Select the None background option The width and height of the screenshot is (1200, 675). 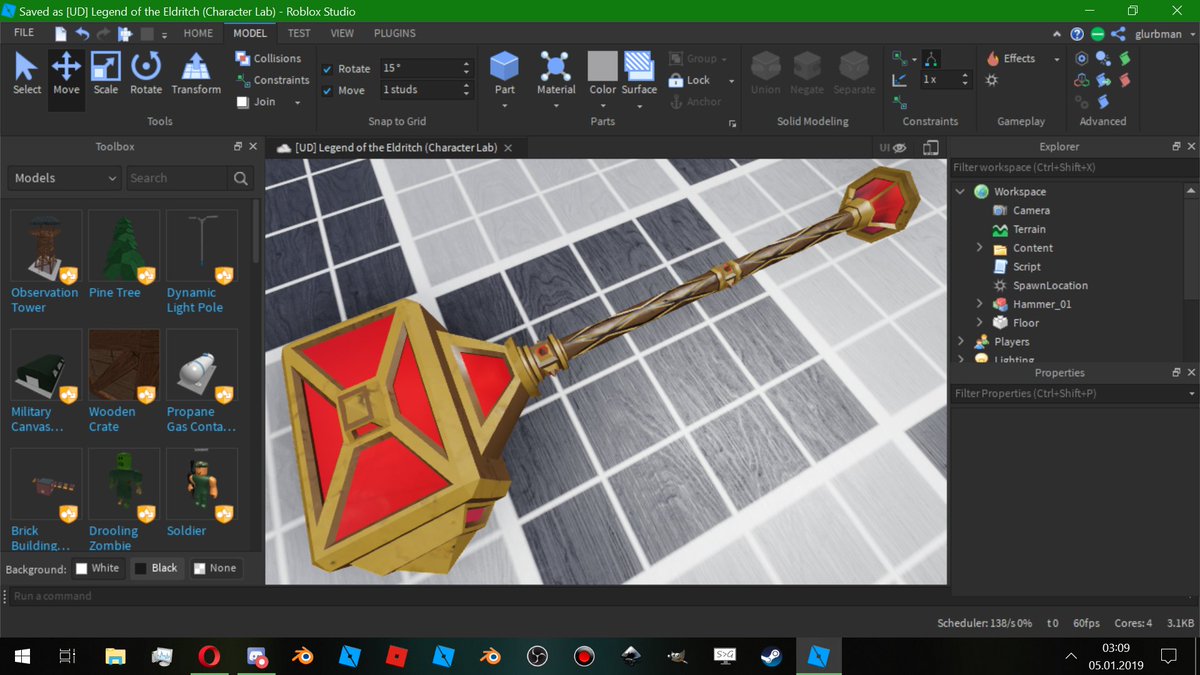click(215, 568)
